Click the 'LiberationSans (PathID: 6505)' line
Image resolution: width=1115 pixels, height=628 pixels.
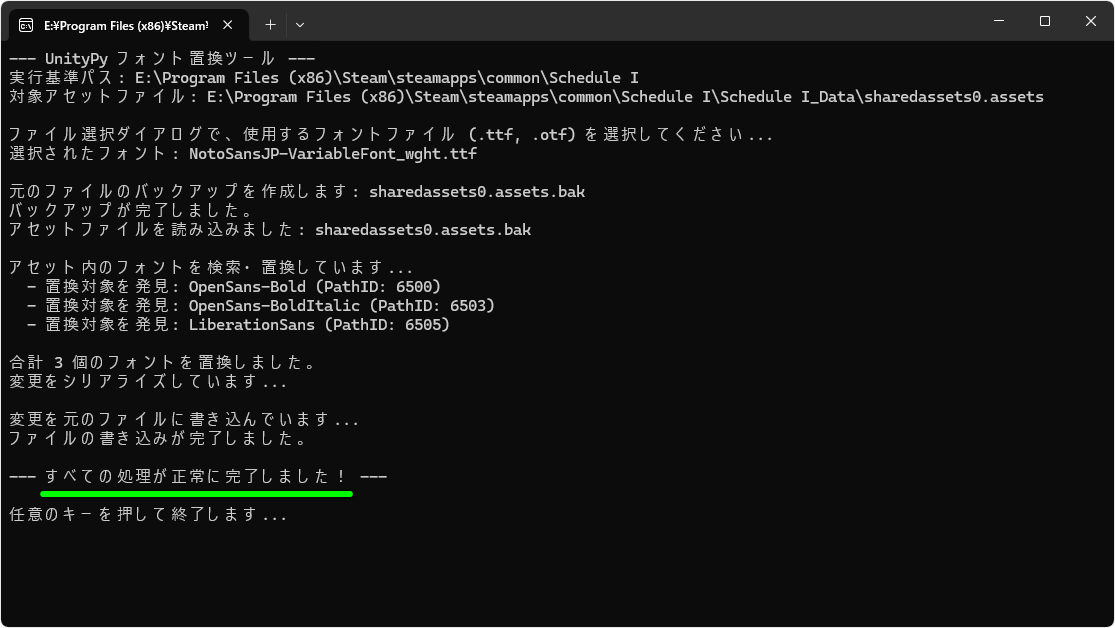(238, 325)
